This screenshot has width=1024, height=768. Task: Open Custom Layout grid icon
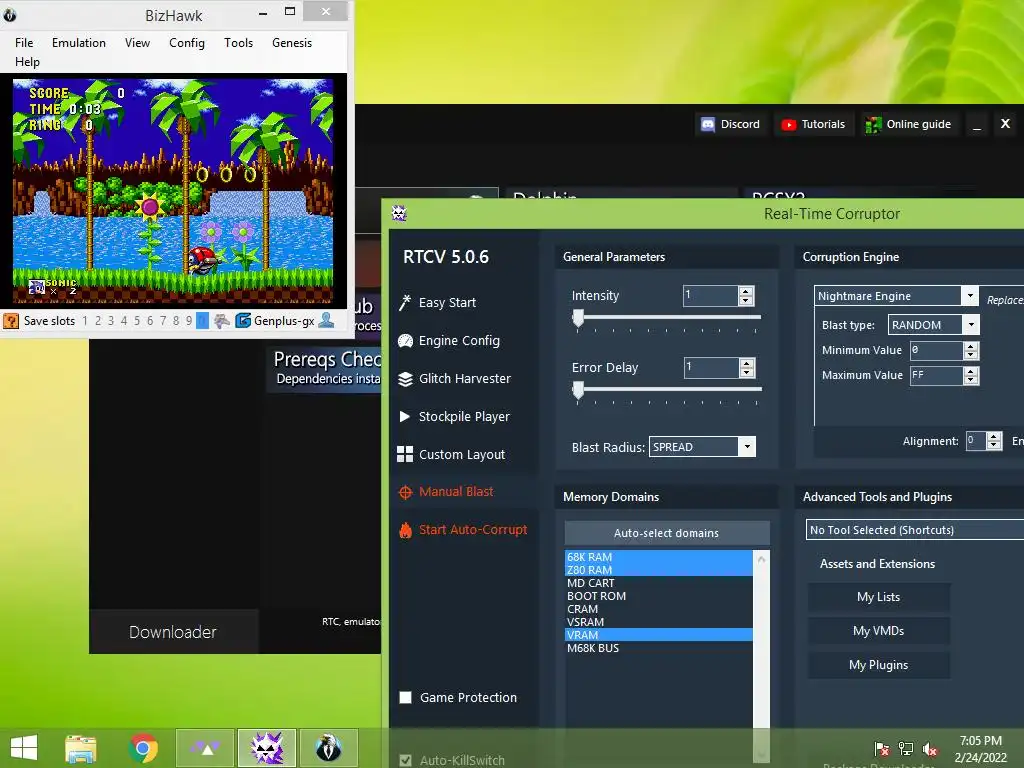405,454
